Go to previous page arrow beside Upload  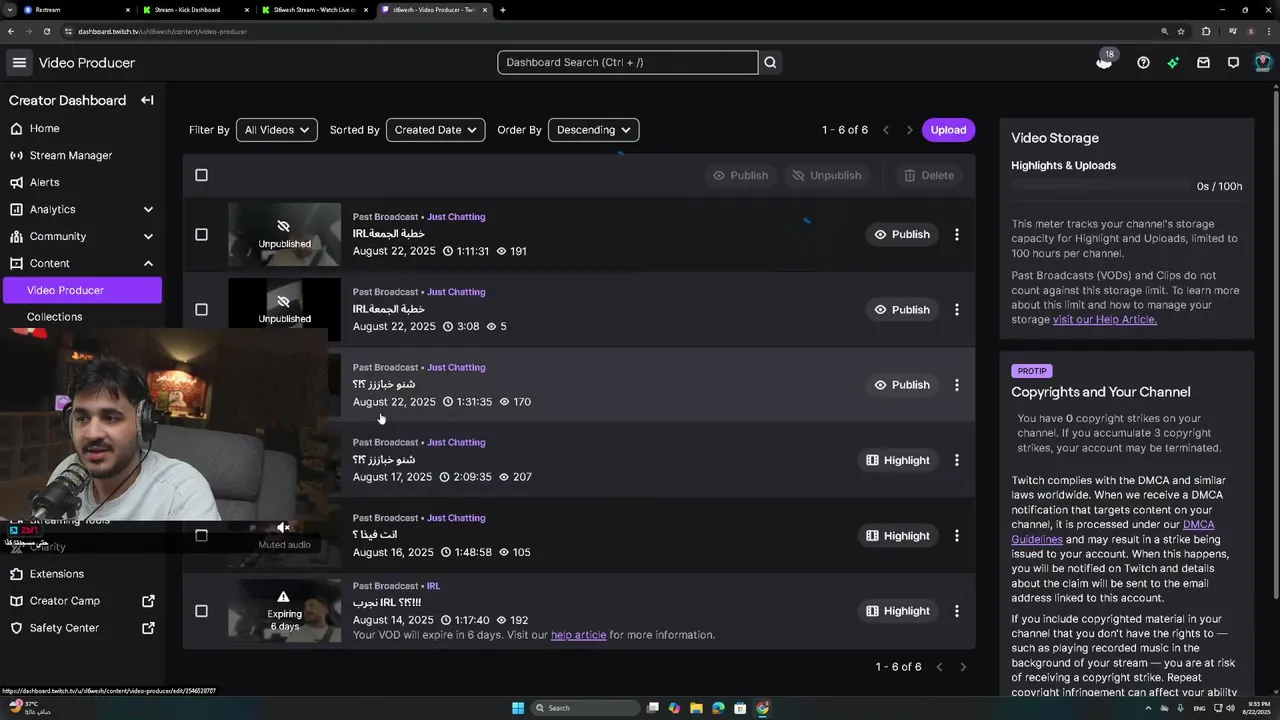(x=885, y=130)
